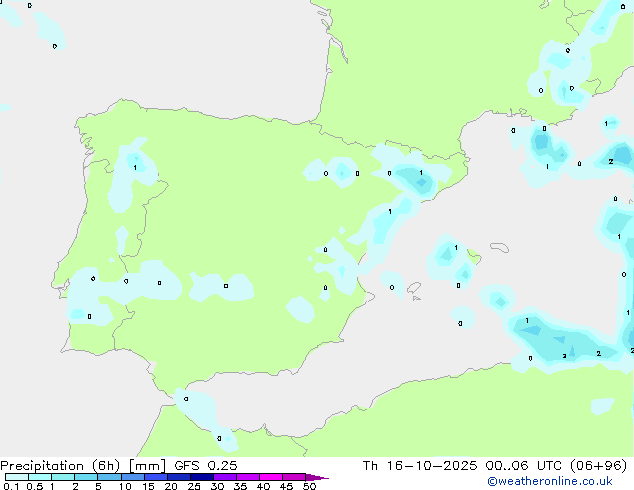Click the '00..06 UTC' time range text
The height and width of the screenshot is (490, 634).
(524, 466)
